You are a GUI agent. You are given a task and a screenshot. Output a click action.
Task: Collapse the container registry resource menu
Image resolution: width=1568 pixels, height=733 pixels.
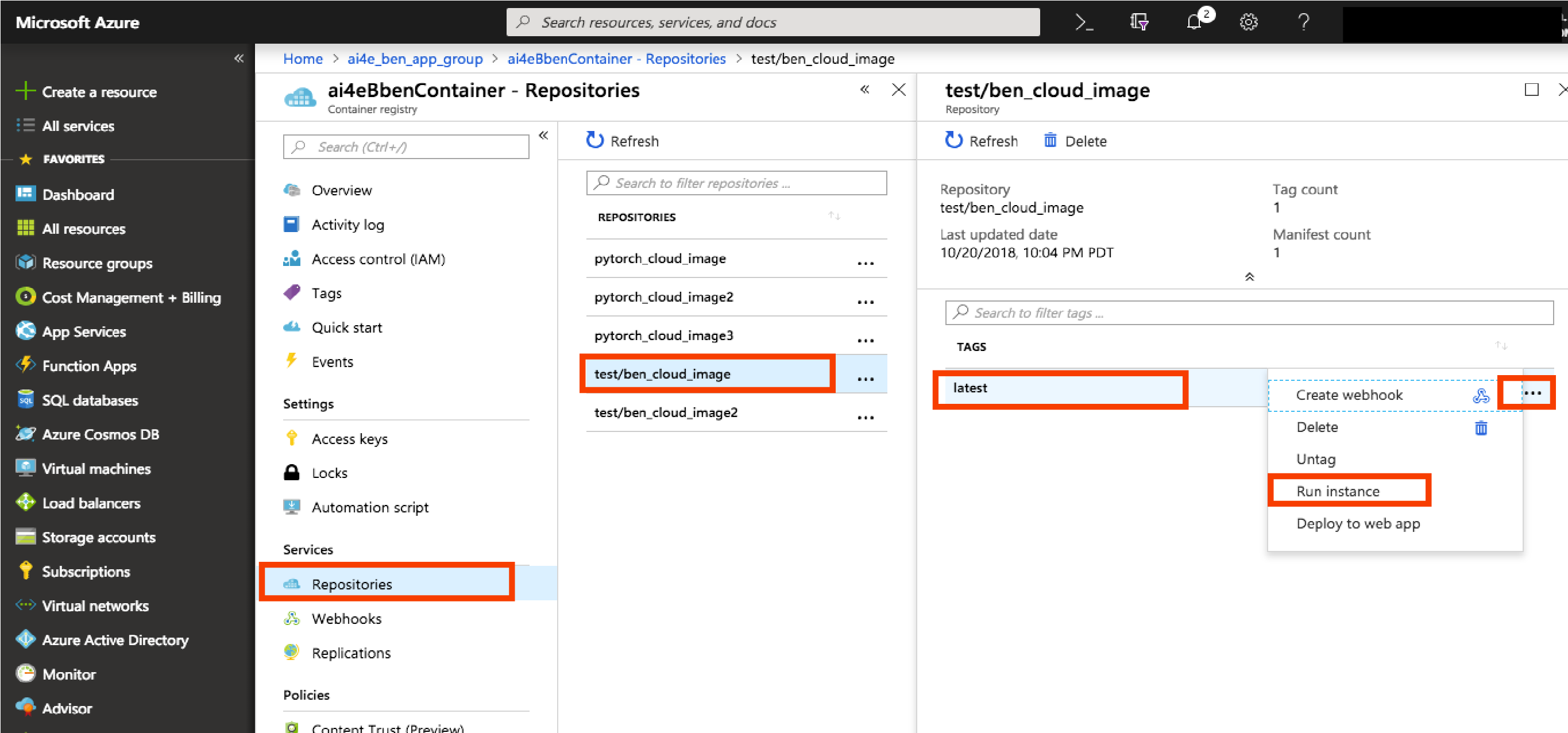click(x=543, y=135)
